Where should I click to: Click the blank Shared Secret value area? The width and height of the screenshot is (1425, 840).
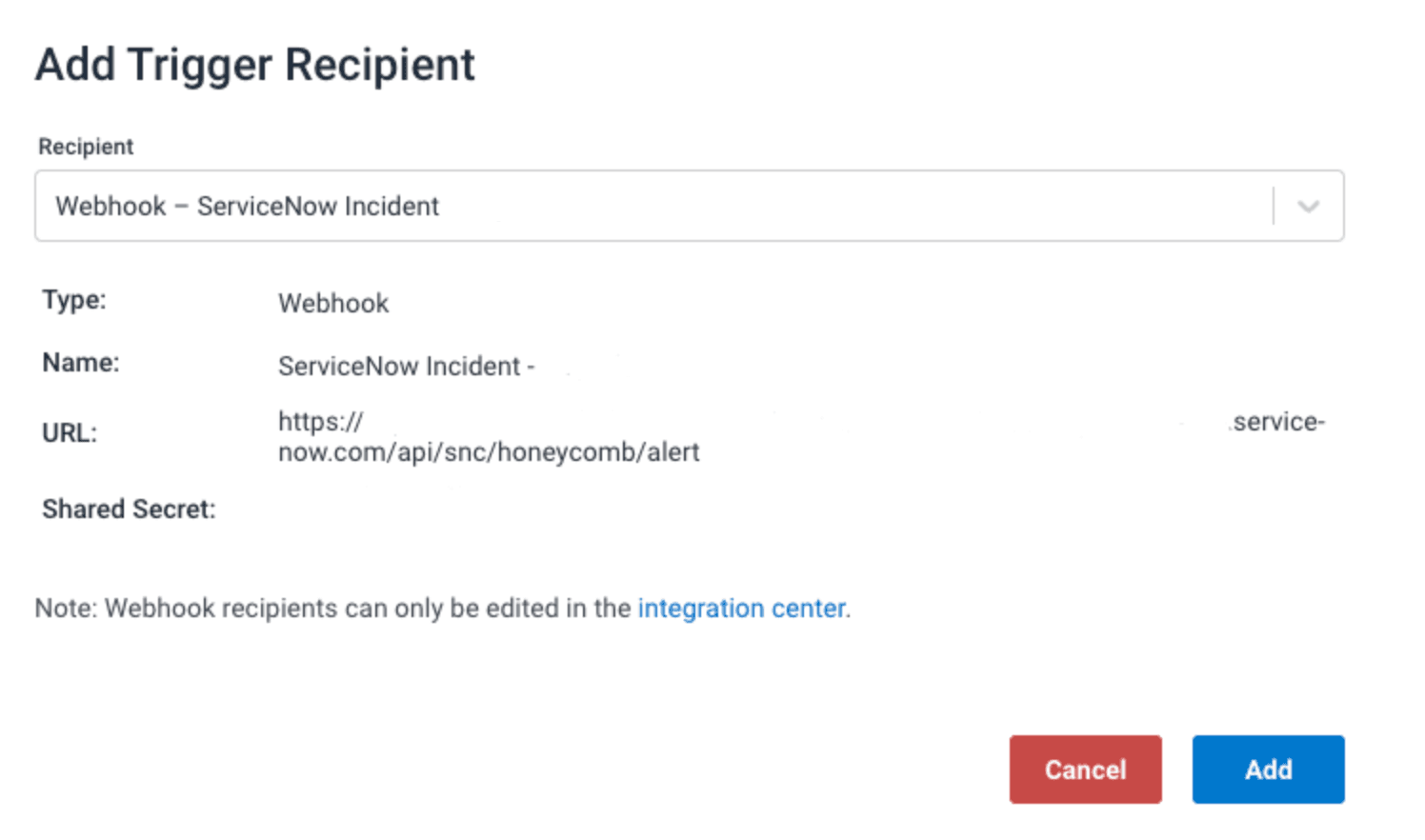[x=476, y=510]
